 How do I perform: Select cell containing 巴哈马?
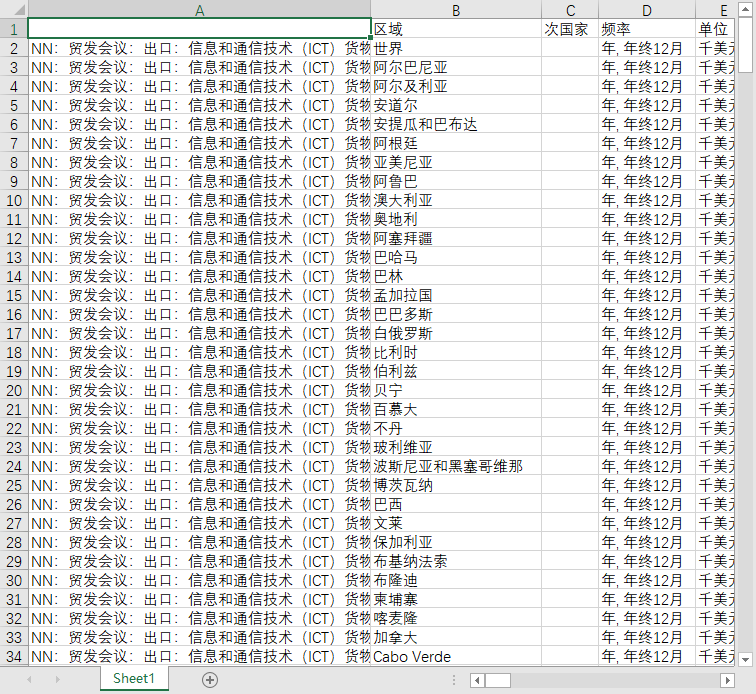(x=456, y=257)
